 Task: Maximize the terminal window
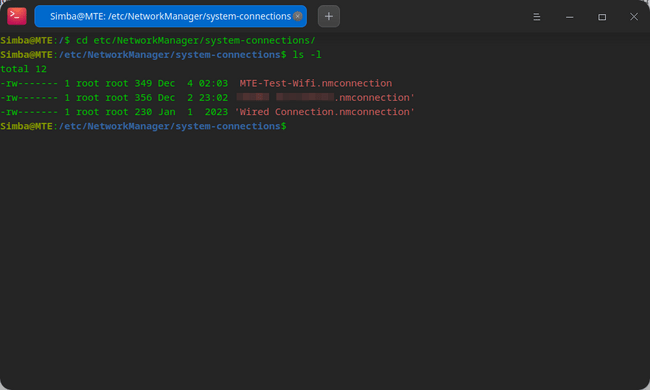602,17
